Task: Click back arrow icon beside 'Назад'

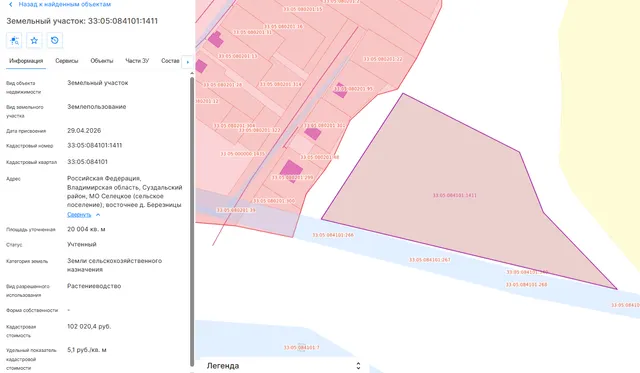Action: pos(11,4)
